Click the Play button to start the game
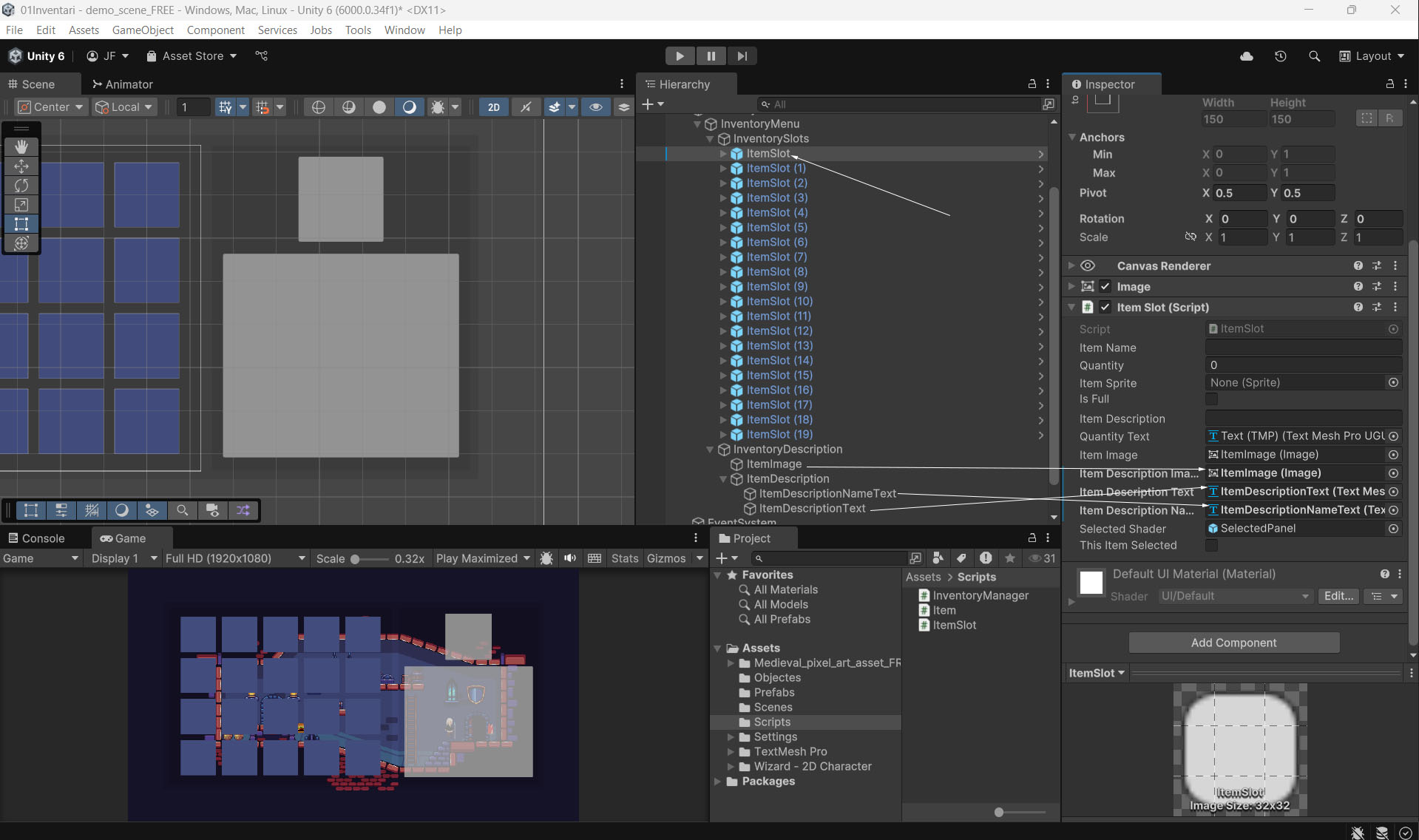This screenshot has height=840, width=1419. click(x=679, y=56)
